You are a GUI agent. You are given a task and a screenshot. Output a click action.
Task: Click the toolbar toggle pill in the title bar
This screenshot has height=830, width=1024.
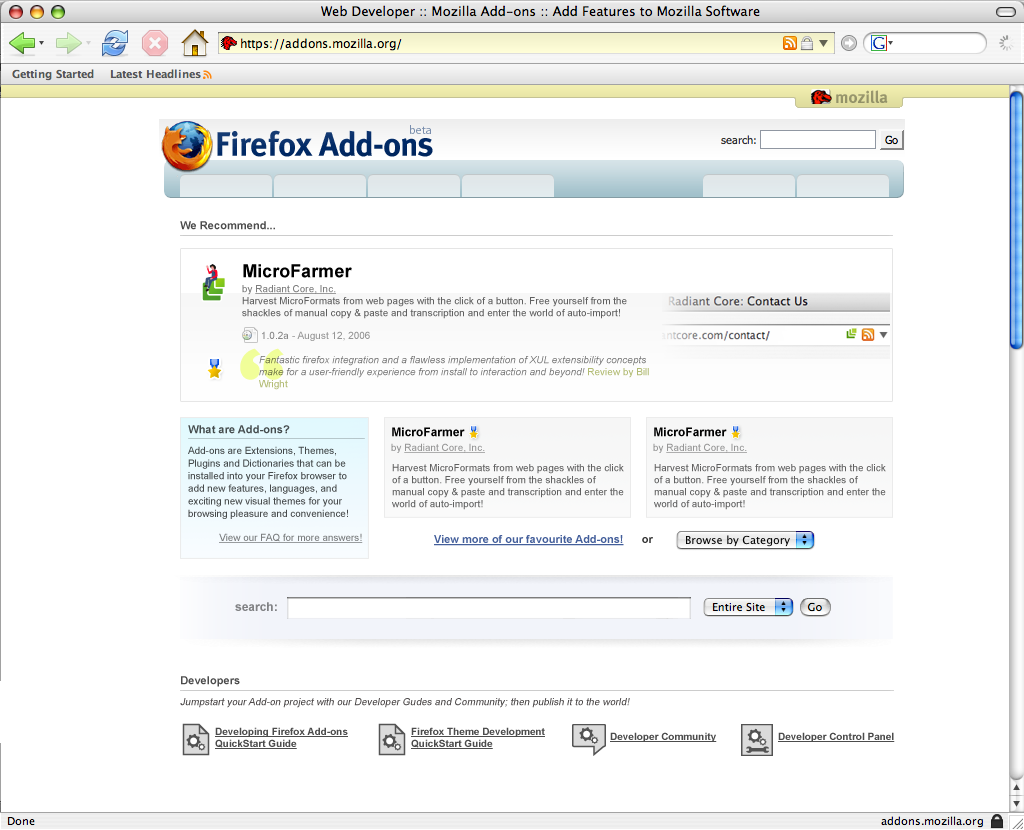click(1006, 12)
